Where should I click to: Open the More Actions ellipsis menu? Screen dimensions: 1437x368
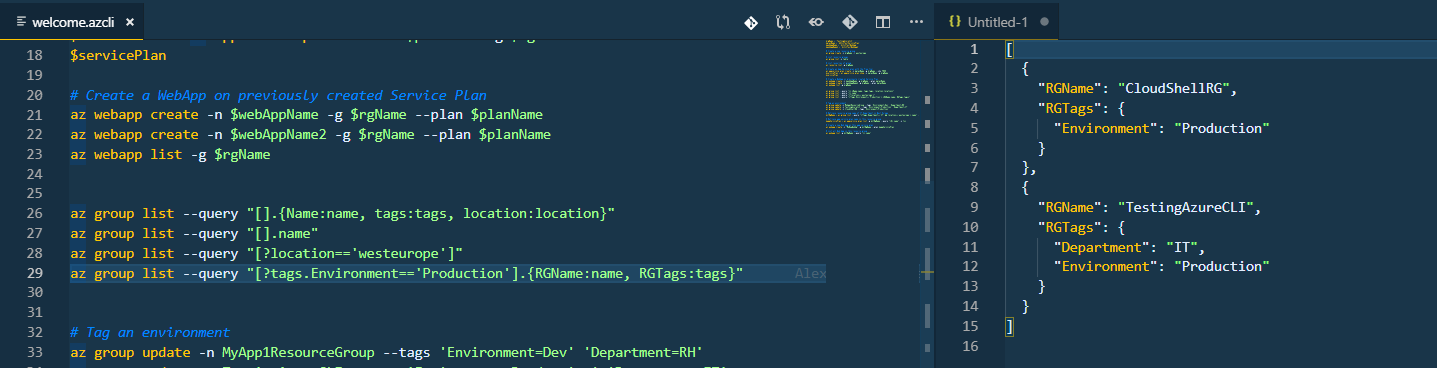coord(916,21)
